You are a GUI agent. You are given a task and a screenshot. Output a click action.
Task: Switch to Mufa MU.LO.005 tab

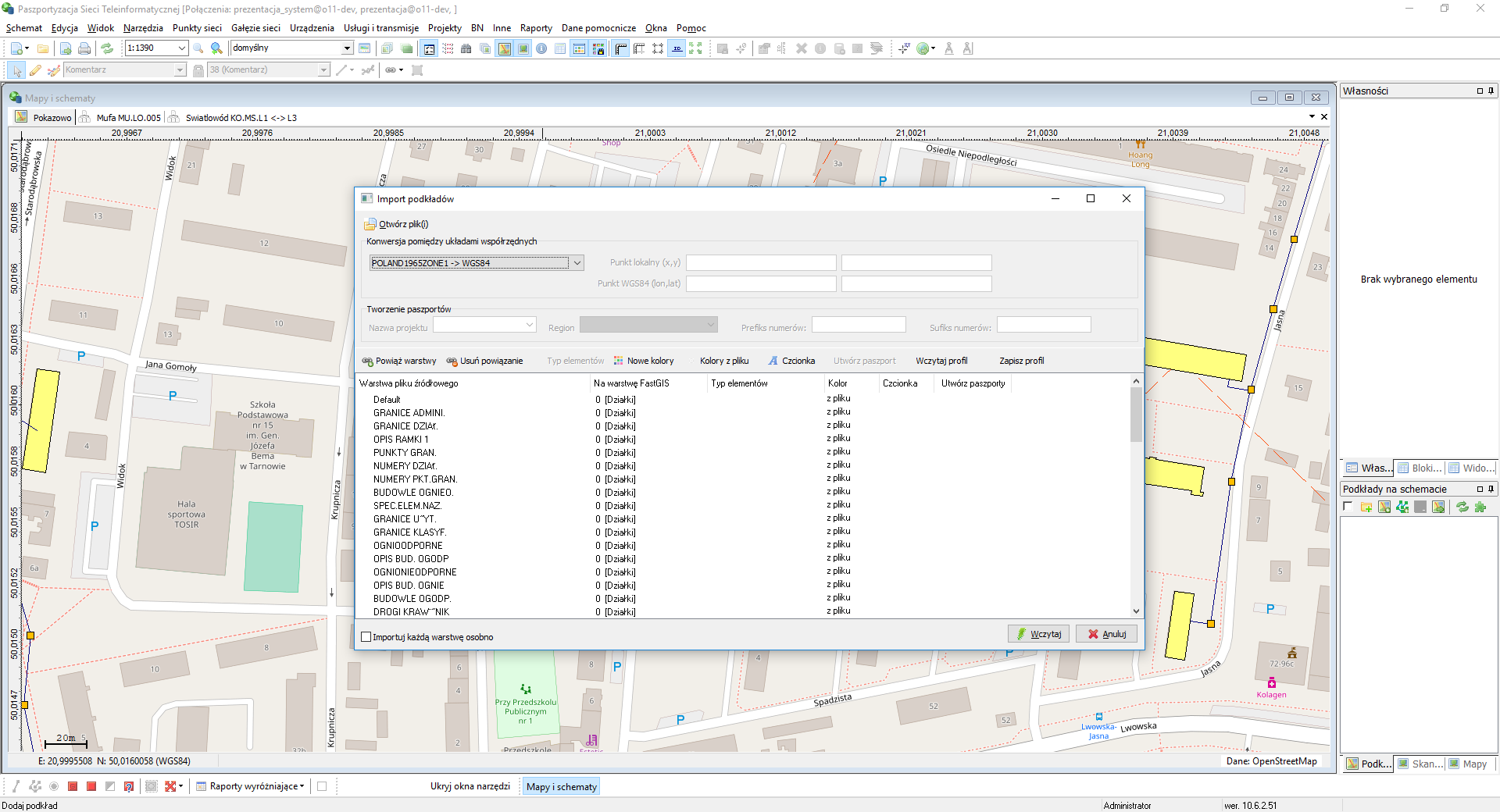tap(121, 118)
